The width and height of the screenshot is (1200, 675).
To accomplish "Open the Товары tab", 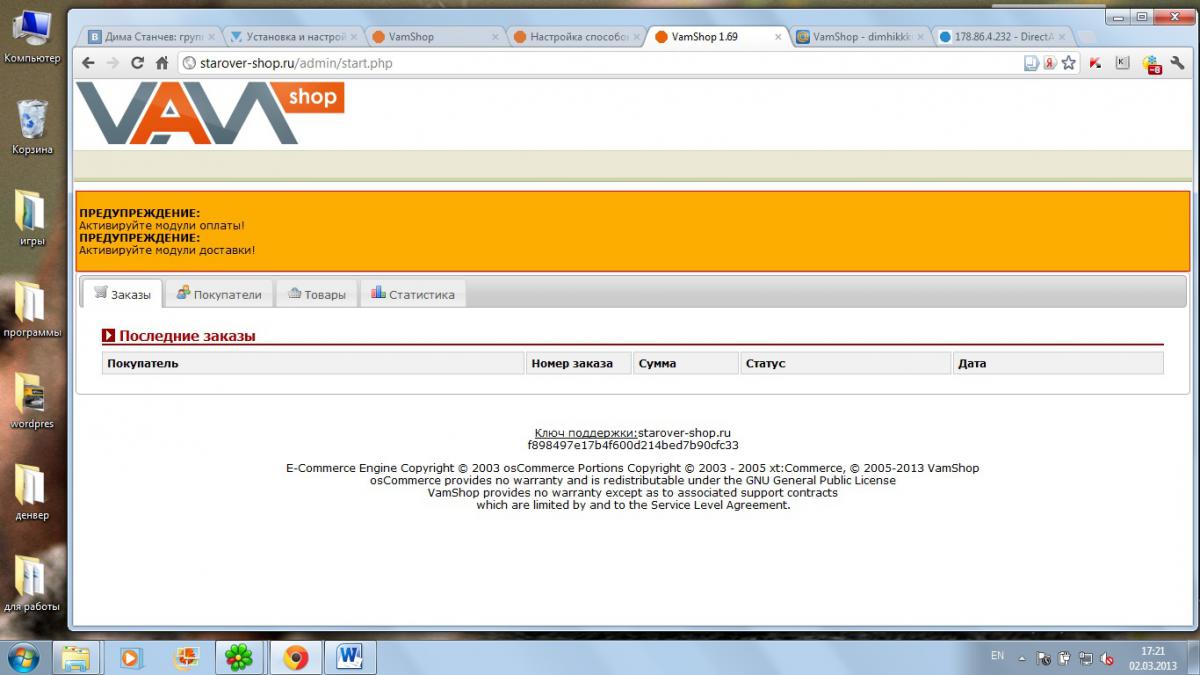I will [317, 294].
